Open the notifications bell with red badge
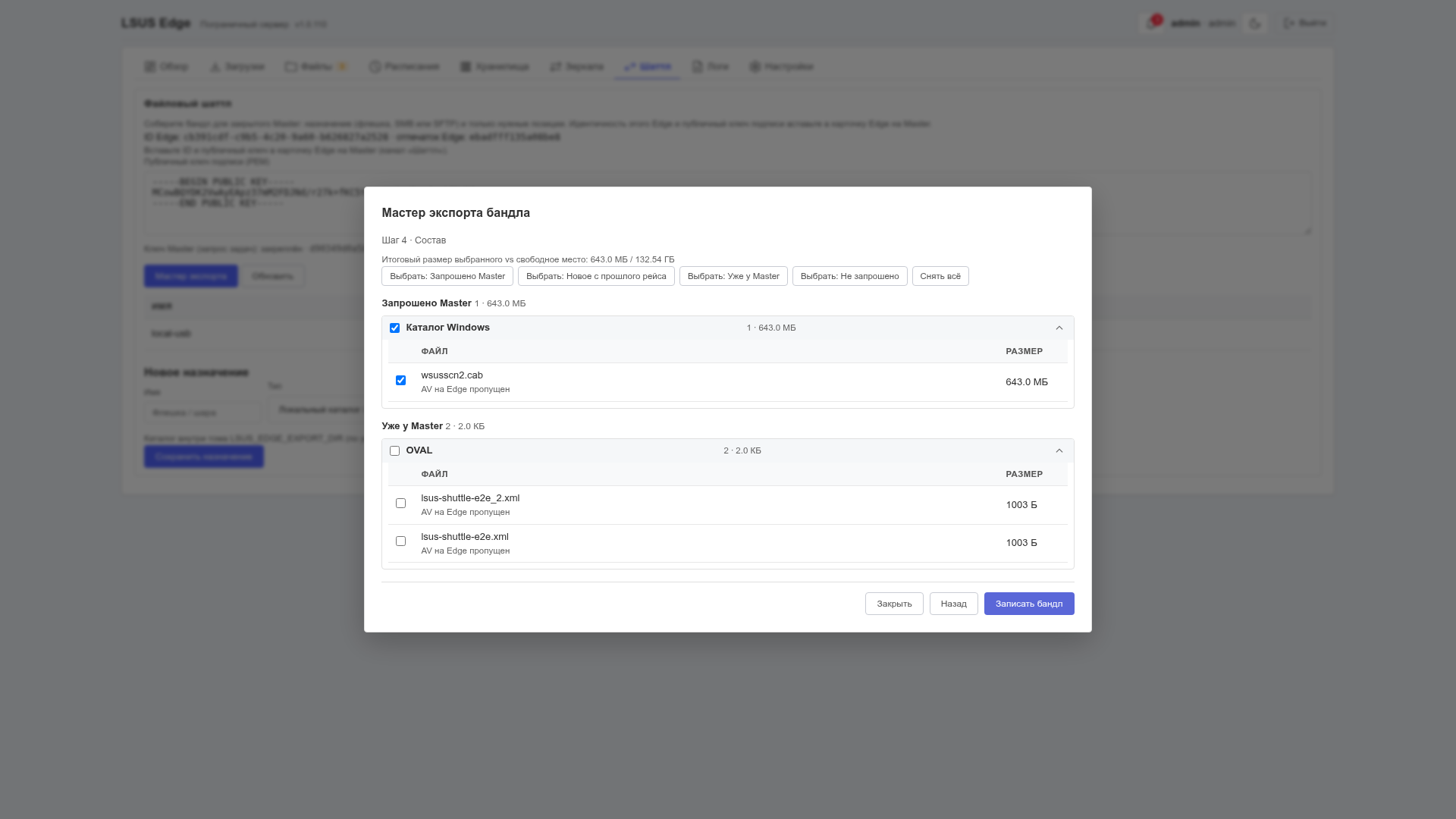1456x819 pixels. (x=1152, y=24)
